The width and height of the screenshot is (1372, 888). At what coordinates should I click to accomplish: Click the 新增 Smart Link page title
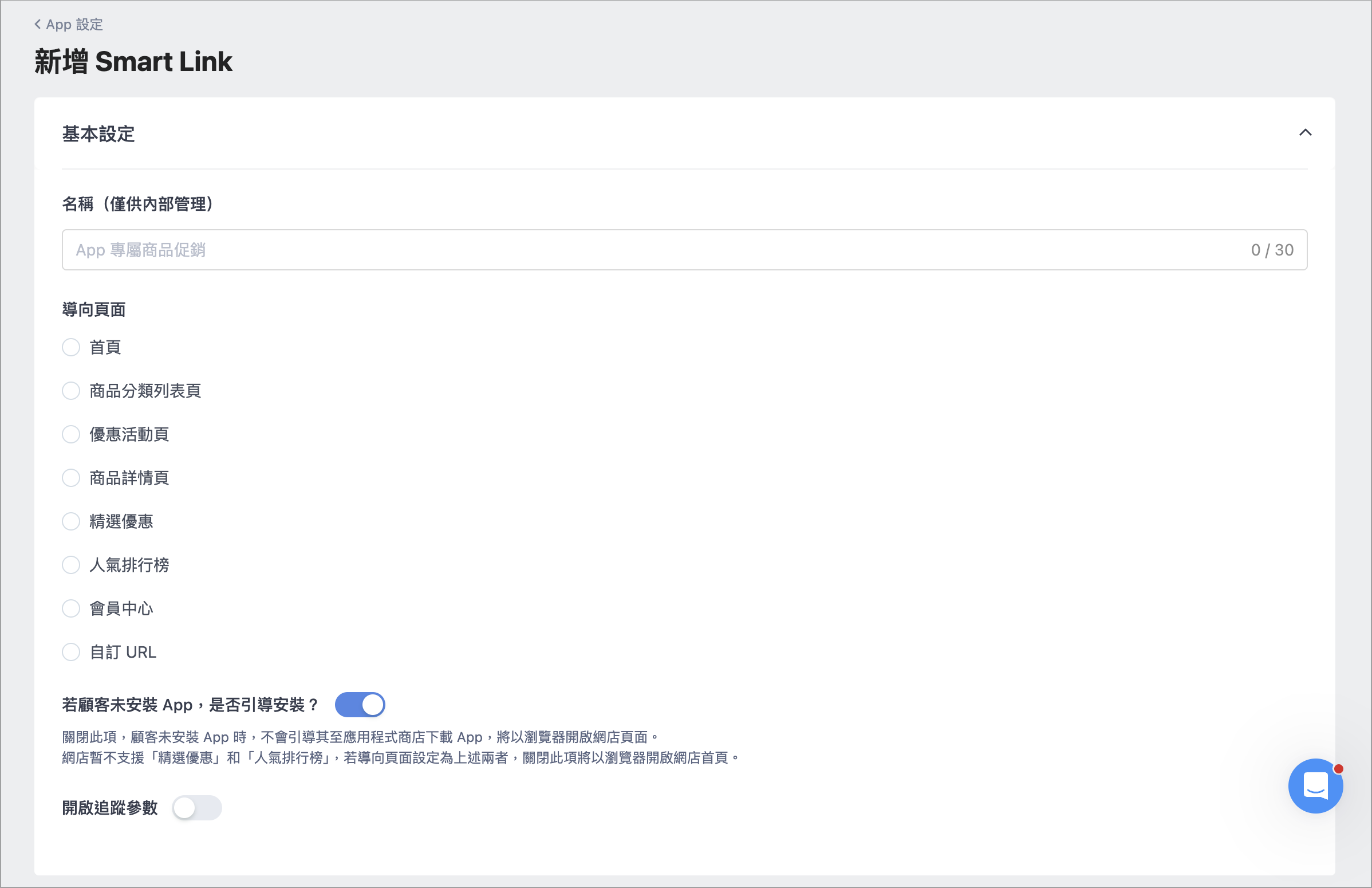133,61
